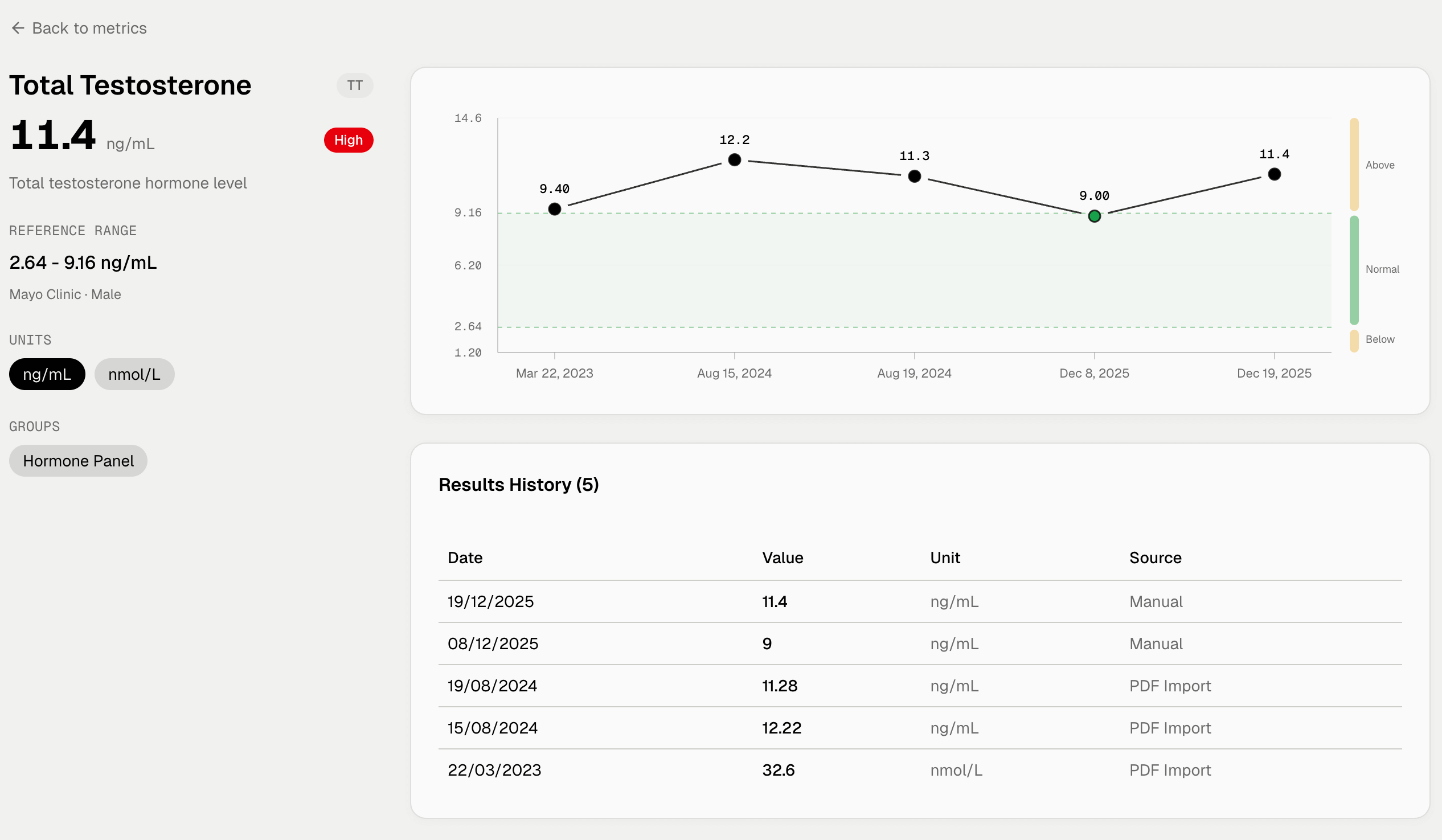
Task: Click PDF Import source in the 19/08/2024 row
Action: coord(1170,686)
